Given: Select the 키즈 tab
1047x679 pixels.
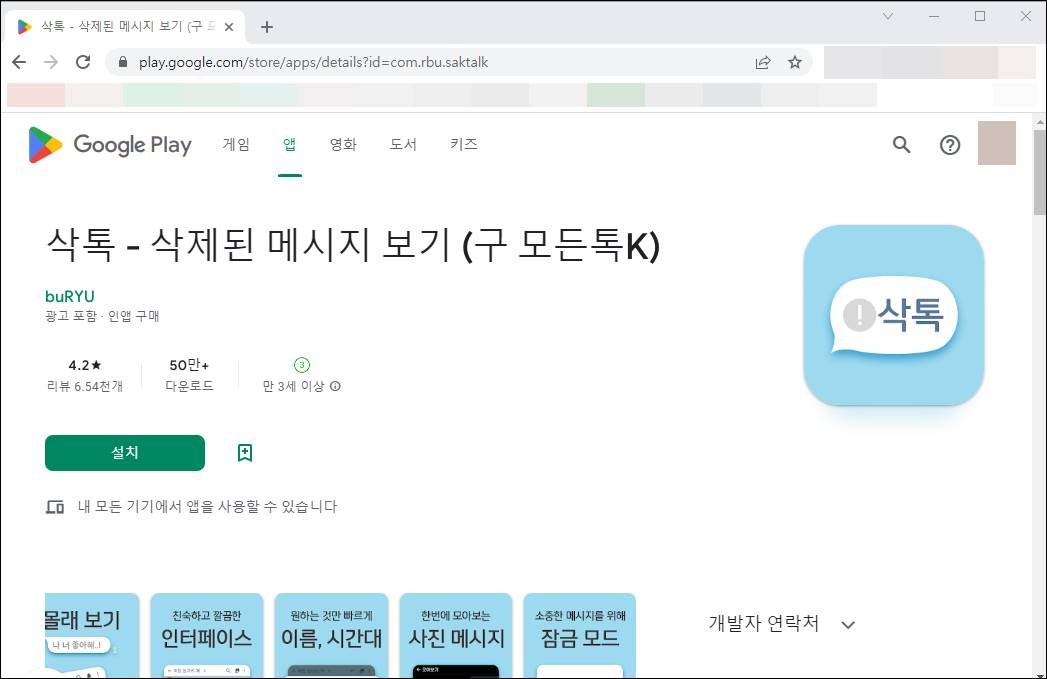Looking at the screenshot, I should (463, 144).
